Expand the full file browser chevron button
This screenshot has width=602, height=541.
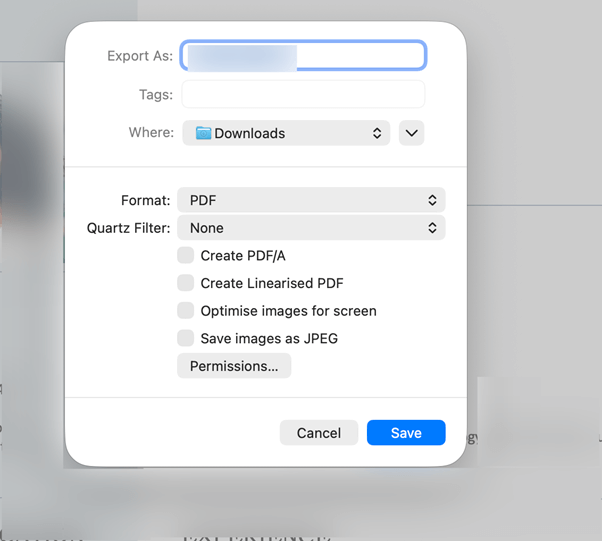pos(411,133)
